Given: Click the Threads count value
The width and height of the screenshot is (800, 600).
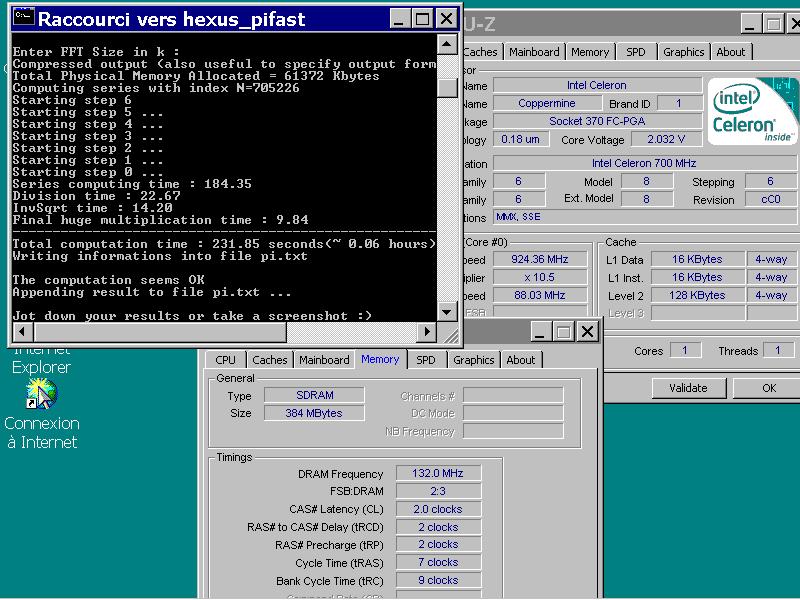Looking at the screenshot, I should pyautogui.click(x=778, y=350).
